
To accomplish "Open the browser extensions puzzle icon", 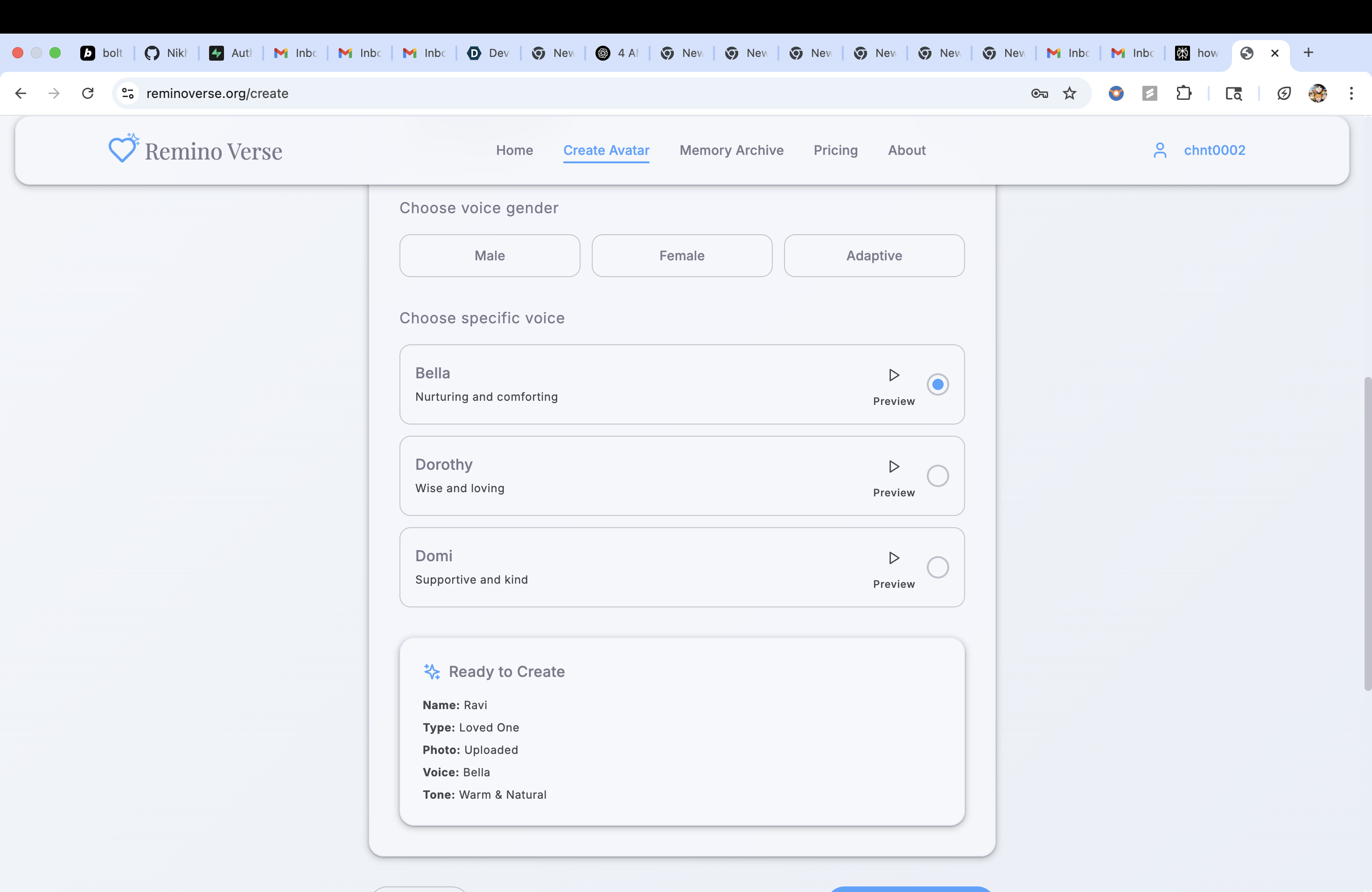I will pos(1183,93).
